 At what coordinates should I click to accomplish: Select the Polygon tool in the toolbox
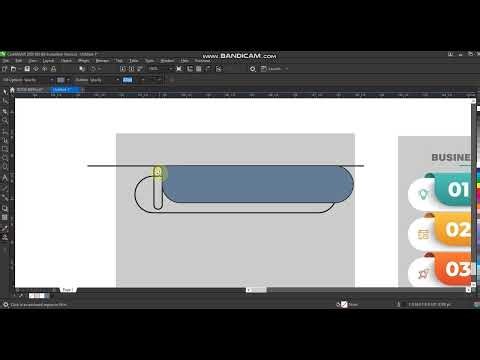(5, 167)
